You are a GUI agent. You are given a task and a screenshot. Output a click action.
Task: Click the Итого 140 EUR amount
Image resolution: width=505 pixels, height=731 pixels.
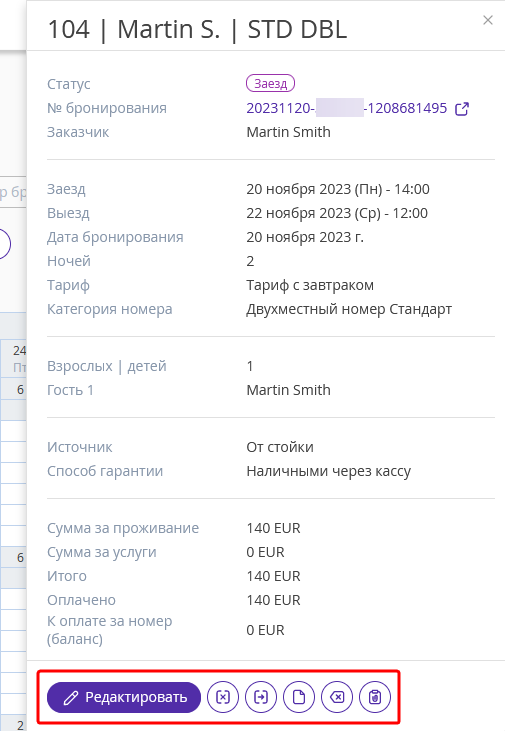click(273, 576)
